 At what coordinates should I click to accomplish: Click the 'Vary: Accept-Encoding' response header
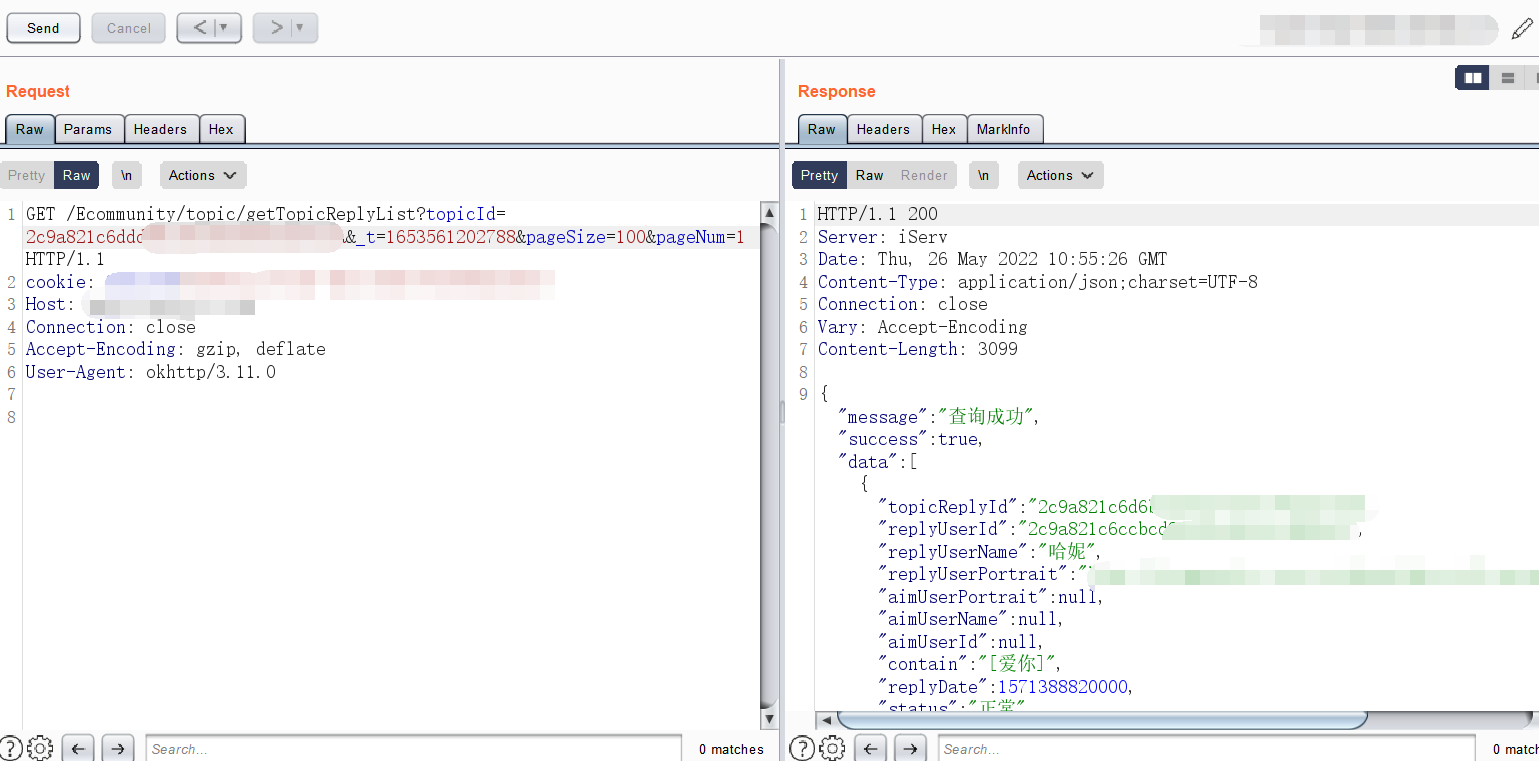pos(923,327)
